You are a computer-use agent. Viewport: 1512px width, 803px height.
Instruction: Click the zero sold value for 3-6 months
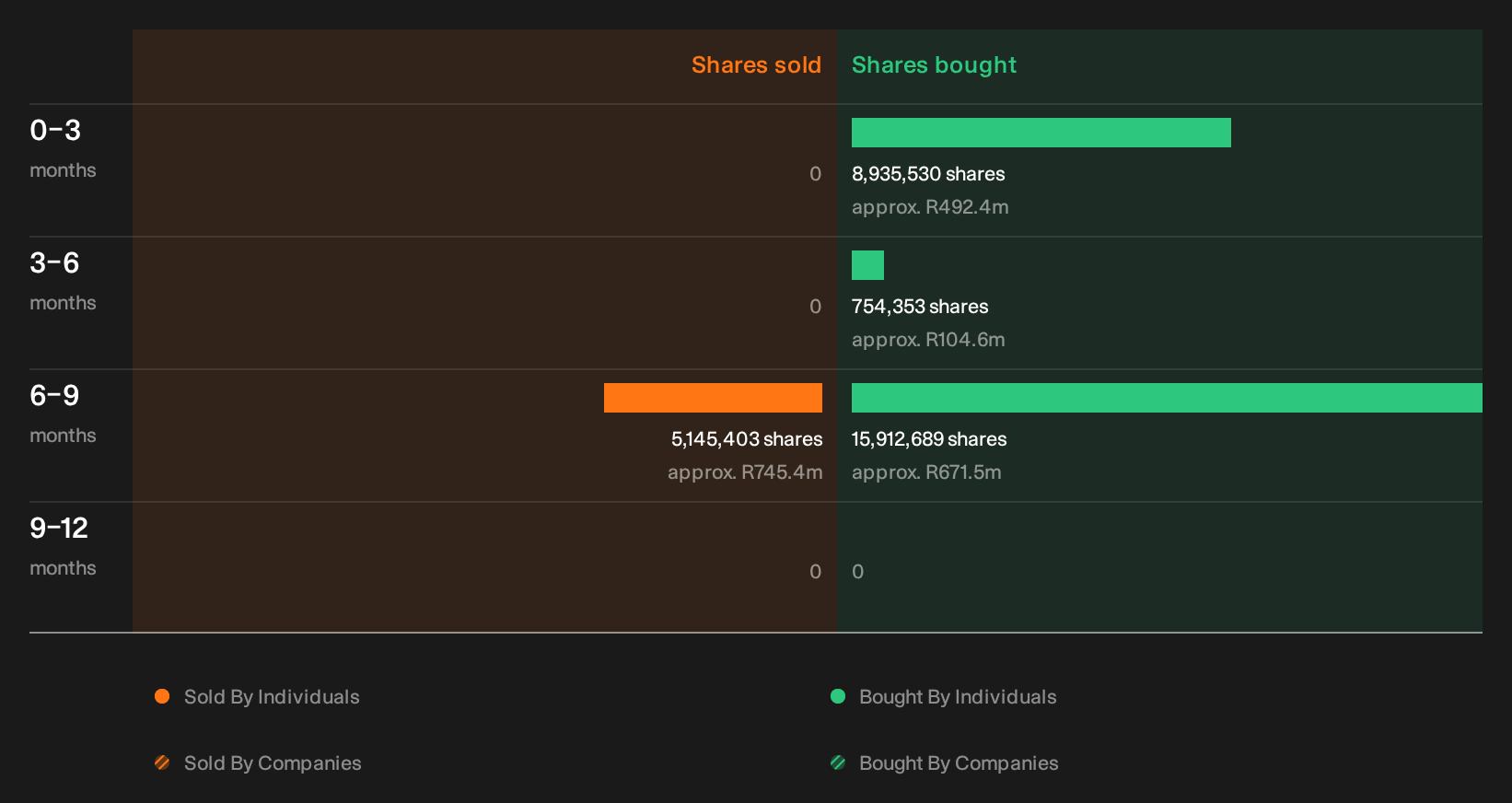816,307
